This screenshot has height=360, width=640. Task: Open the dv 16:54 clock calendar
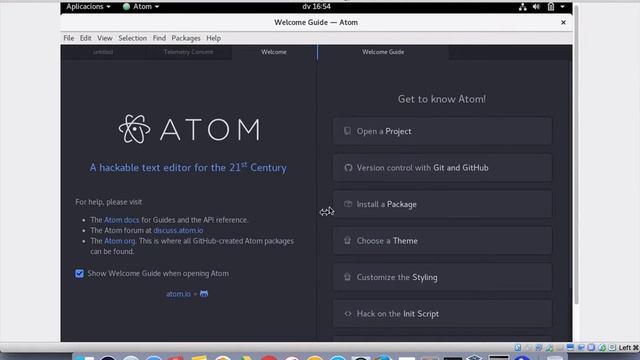click(316, 7)
